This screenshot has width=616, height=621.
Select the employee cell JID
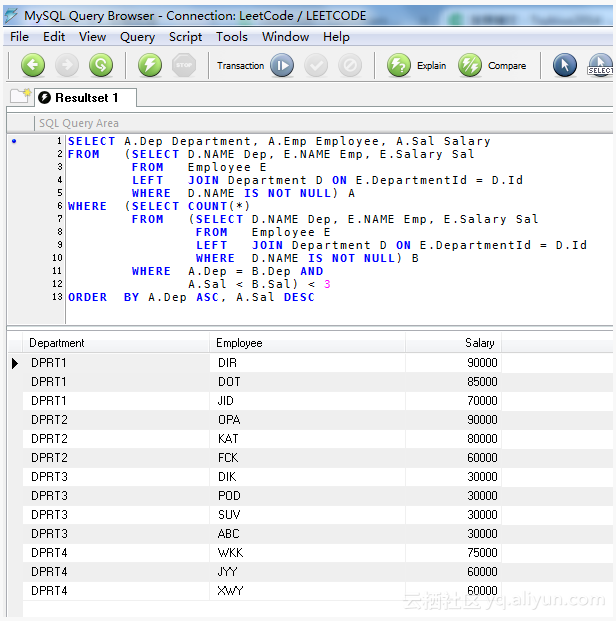(307, 401)
